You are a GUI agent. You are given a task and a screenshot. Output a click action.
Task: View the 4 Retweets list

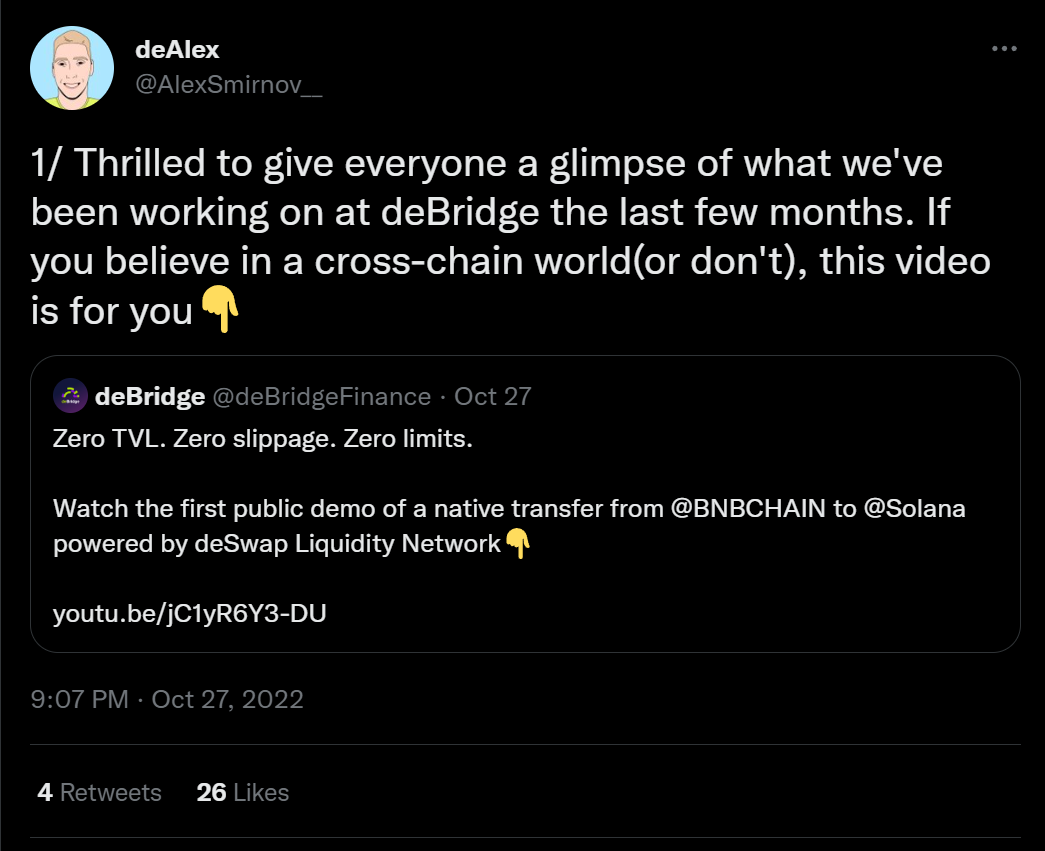(x=99, y=793)
